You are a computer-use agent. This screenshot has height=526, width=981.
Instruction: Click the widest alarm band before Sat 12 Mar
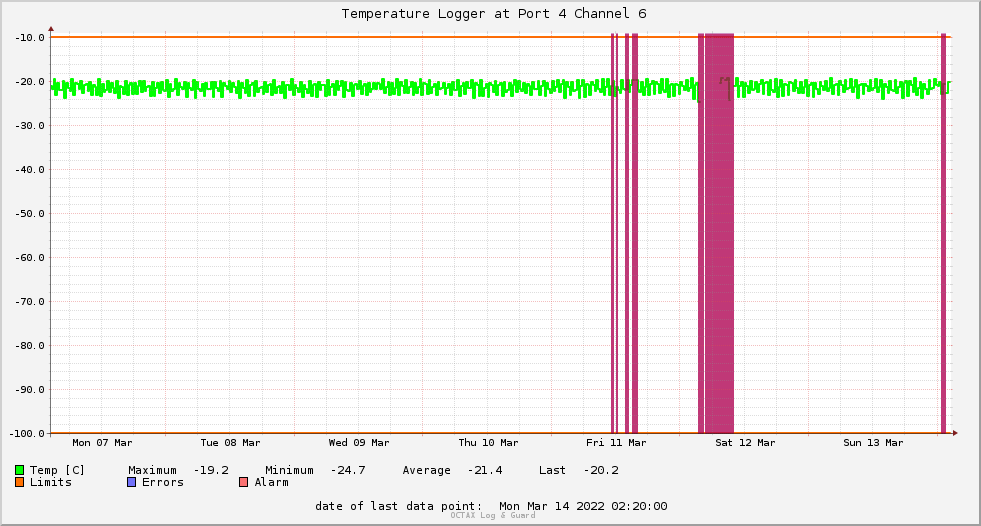tap(719, 233)
